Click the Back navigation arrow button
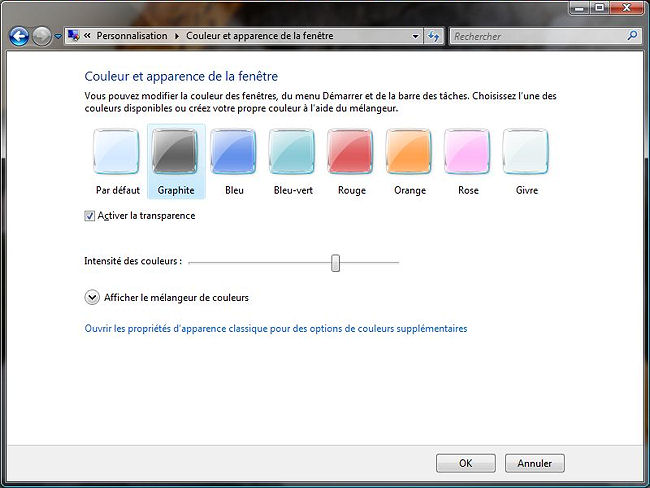The width and height of the screenshot is (650, 488). click(x=18, y=36)
